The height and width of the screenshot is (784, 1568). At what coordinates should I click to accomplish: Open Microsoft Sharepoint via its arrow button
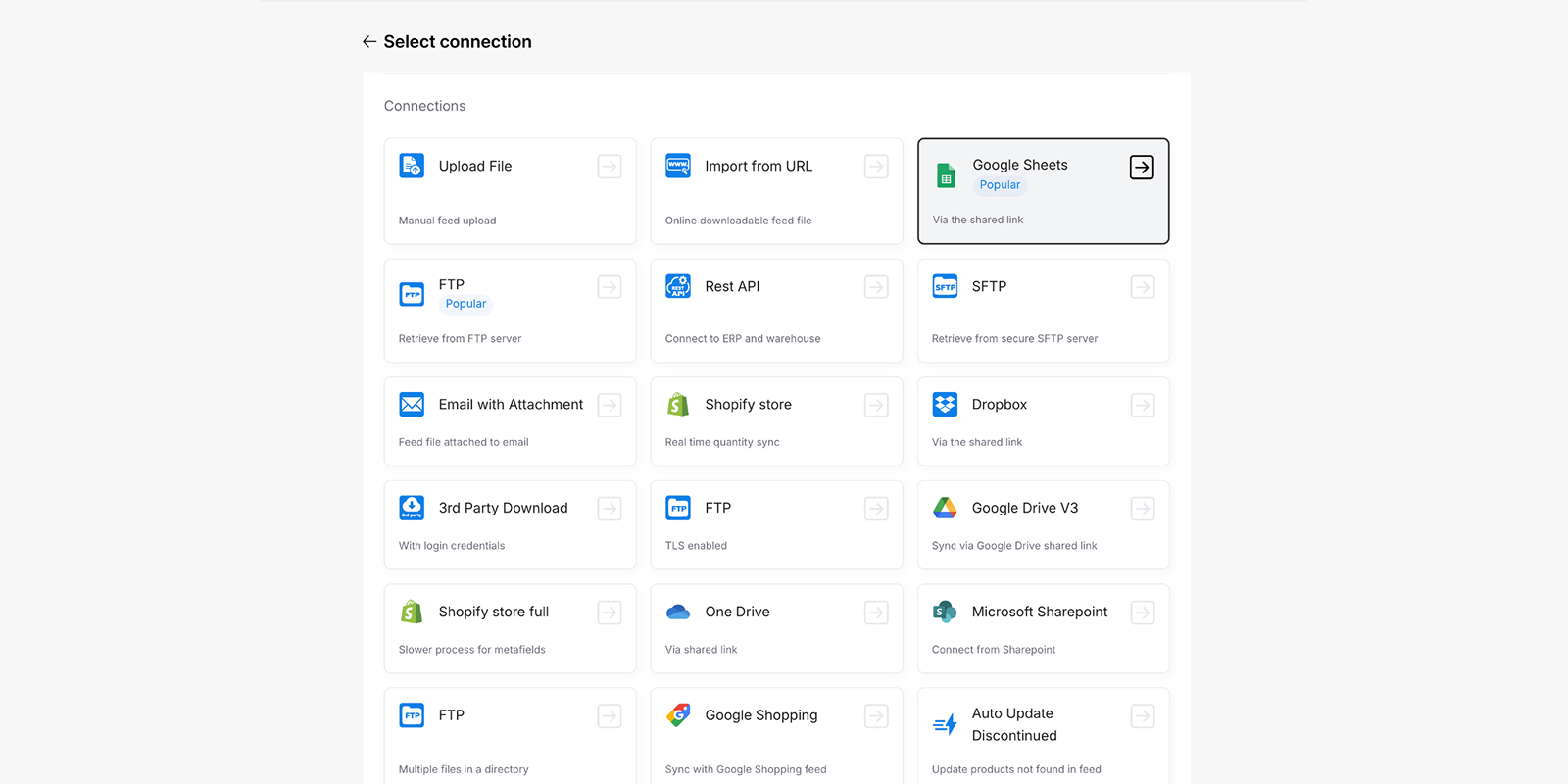point(1143,612)
